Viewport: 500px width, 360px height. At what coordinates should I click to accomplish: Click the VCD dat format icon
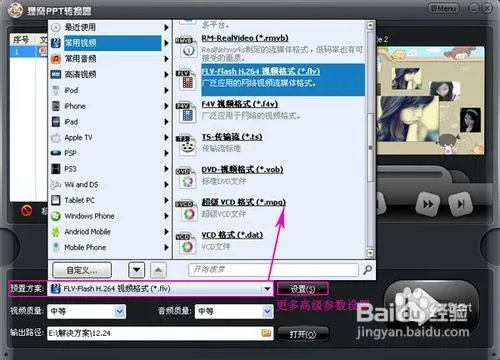(x=186, y=243)
